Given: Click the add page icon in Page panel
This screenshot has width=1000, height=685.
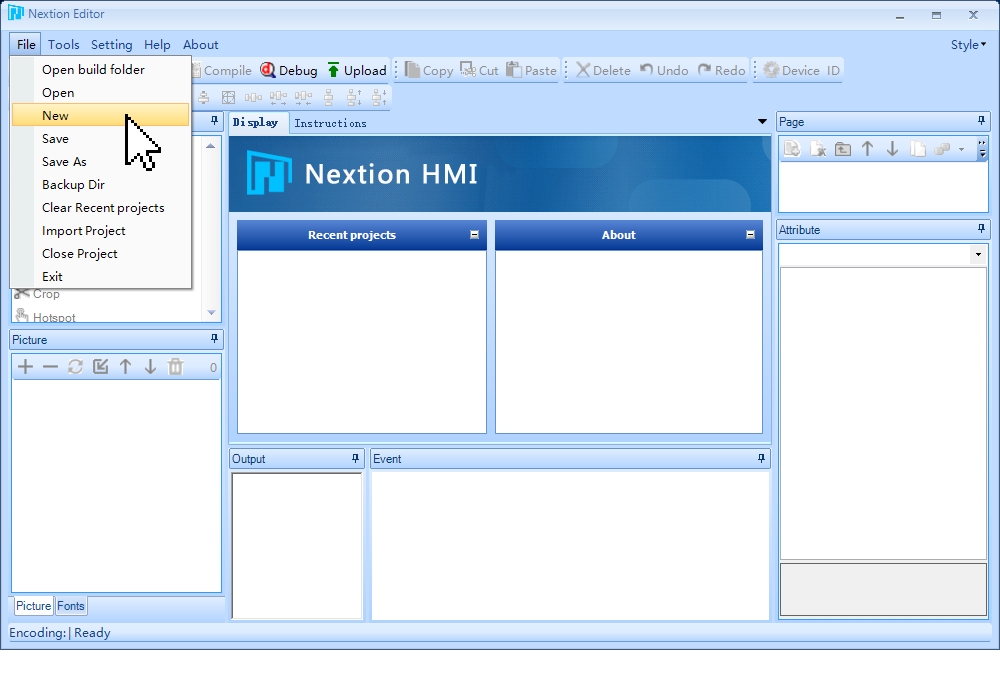Looking at the screenshot, I should pos(792,149).
